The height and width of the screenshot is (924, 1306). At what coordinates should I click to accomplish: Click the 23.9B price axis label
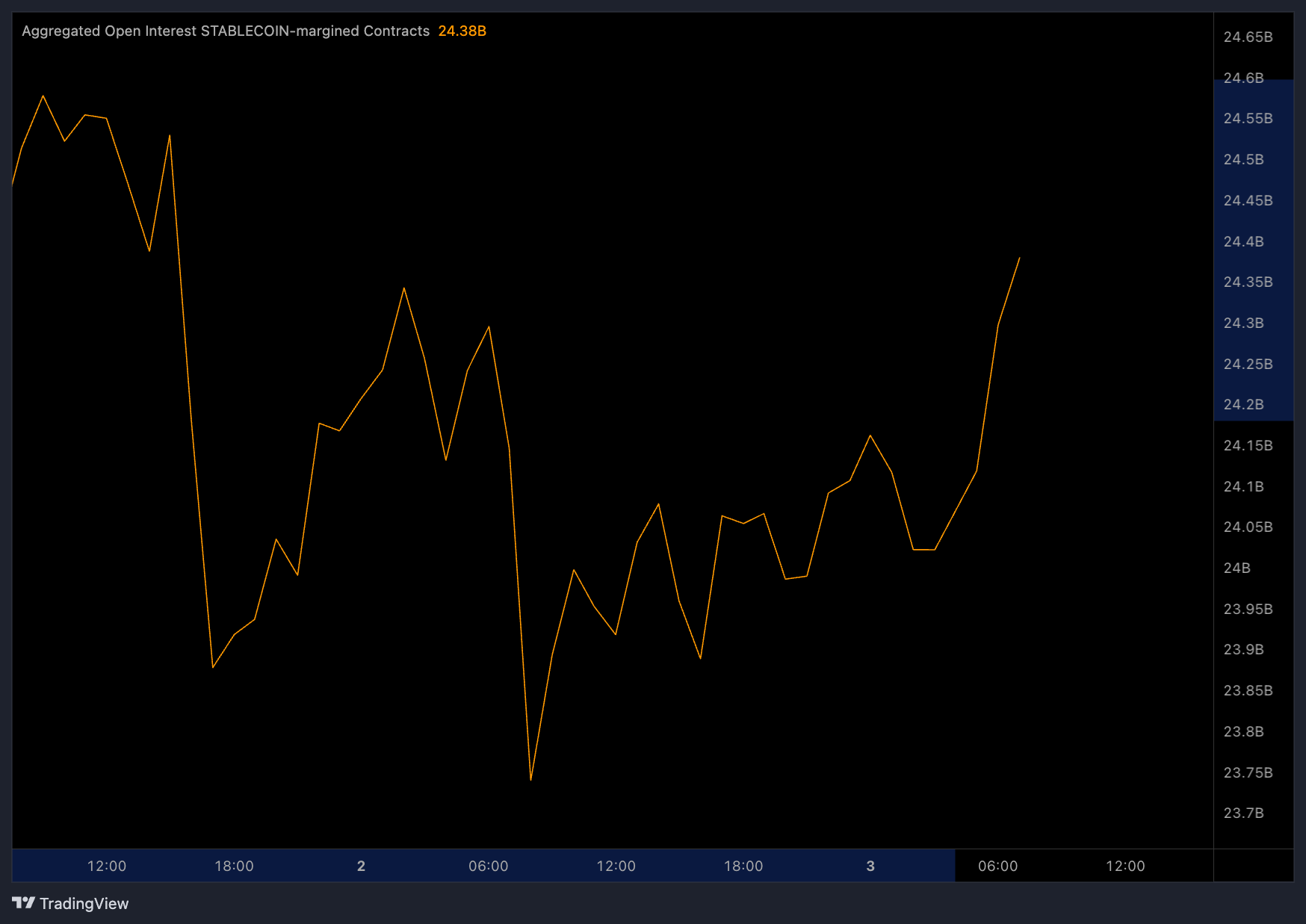click(x=1243, y=649)
